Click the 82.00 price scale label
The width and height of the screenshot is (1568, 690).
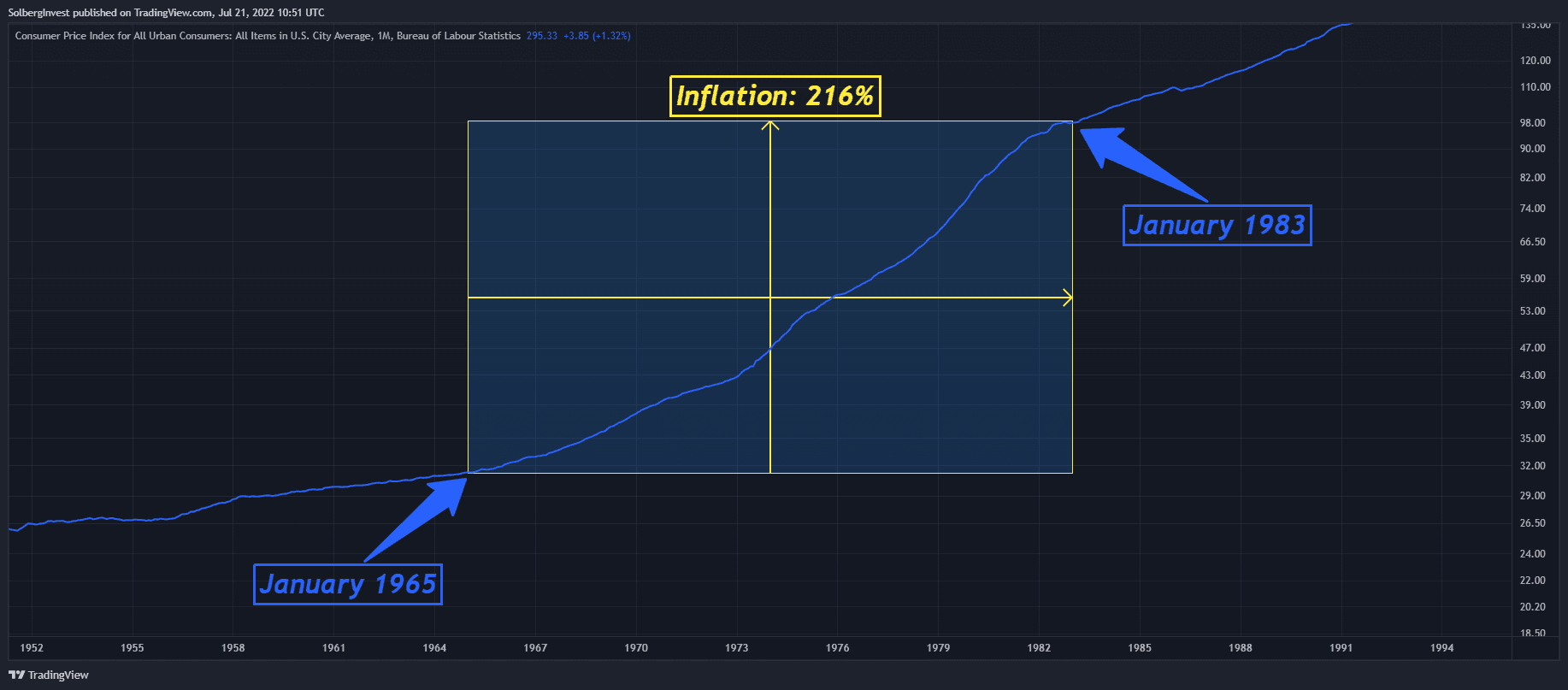pyautogui.click(x=1533, y=178)
